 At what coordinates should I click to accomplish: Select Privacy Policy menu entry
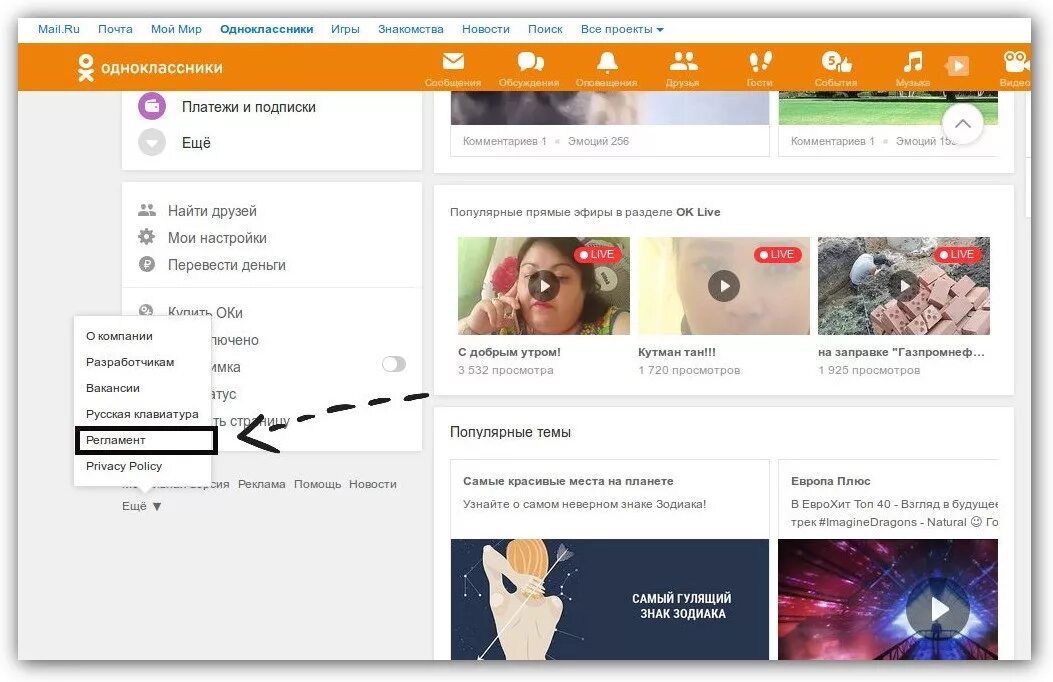click(x=124, y=466)
